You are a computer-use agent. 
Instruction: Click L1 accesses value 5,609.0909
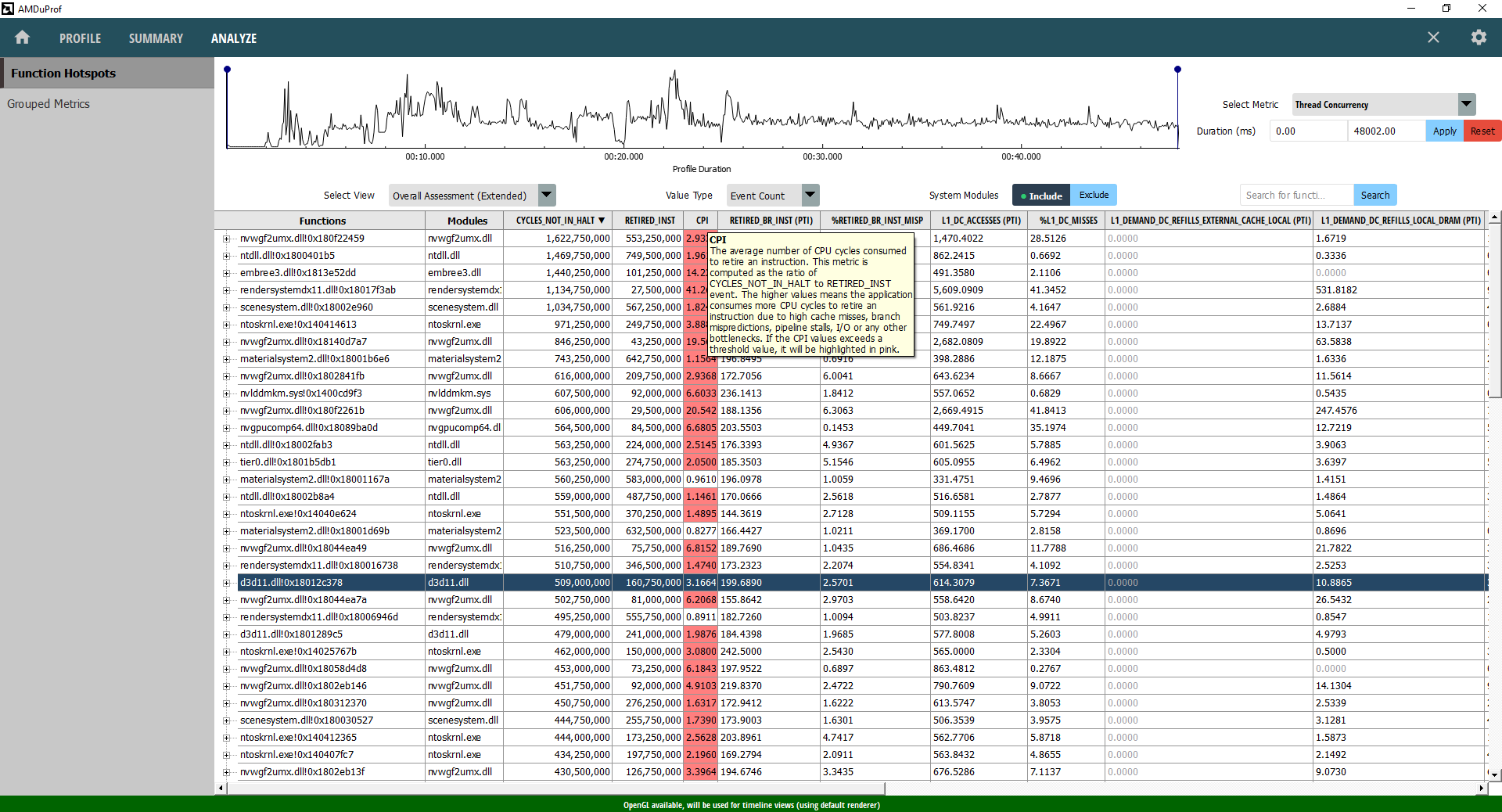958,290
